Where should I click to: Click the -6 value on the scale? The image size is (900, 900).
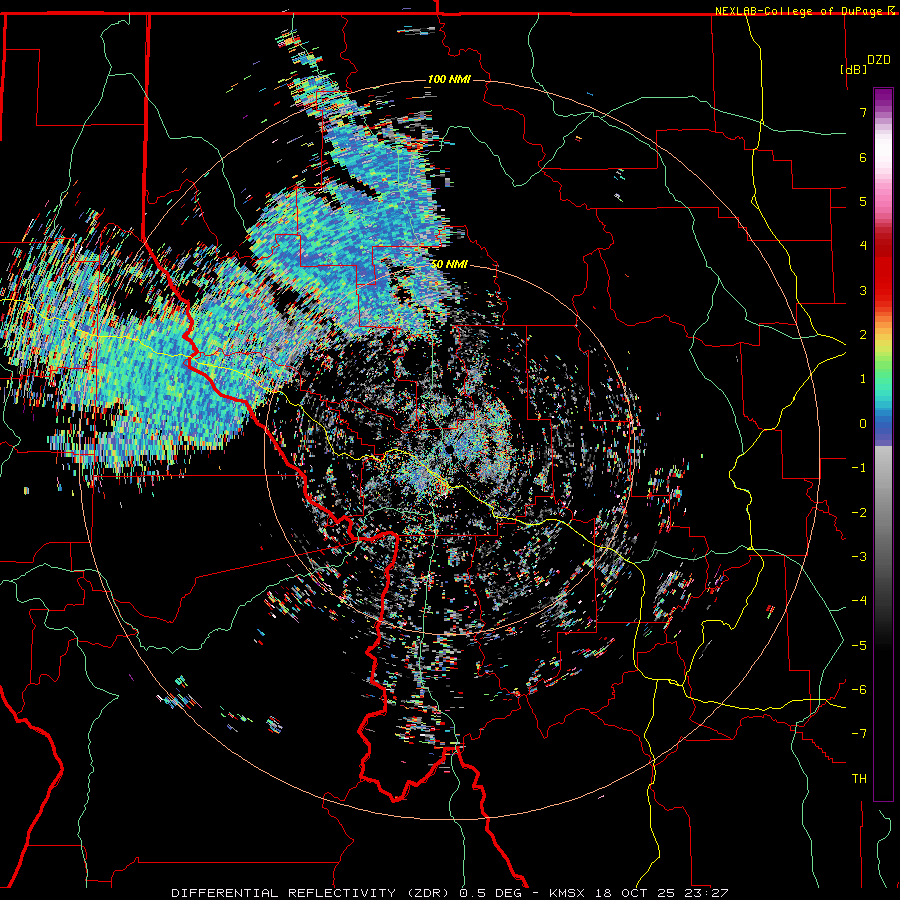pos(859,690)
